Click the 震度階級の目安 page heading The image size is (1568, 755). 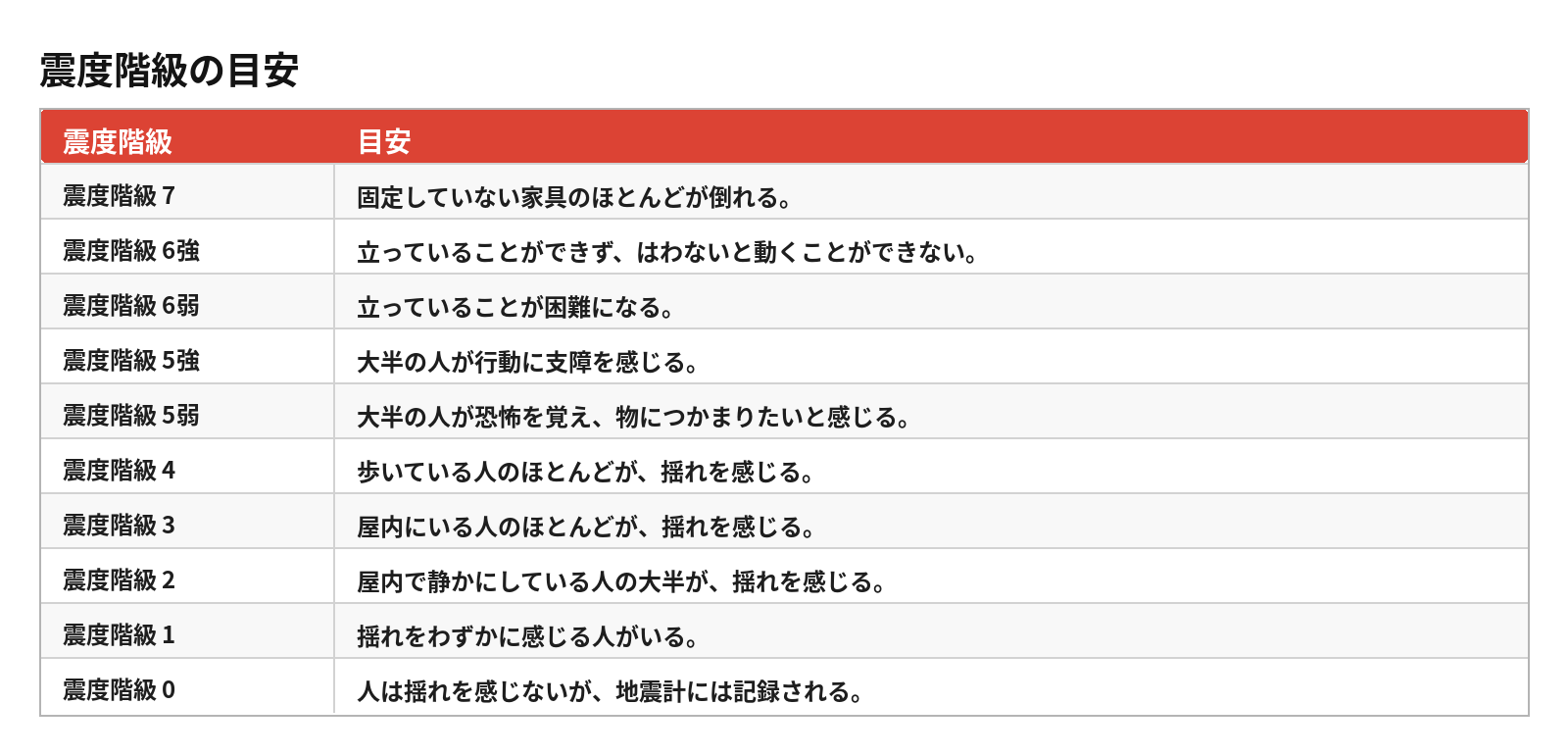pos(169,71)
